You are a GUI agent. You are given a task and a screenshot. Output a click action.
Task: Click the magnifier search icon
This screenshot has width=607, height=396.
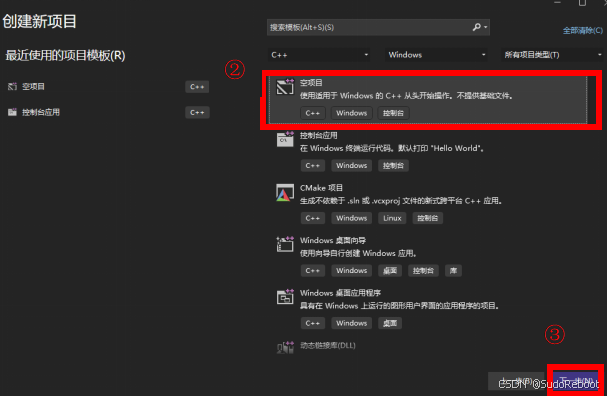[x=477, y=27]
